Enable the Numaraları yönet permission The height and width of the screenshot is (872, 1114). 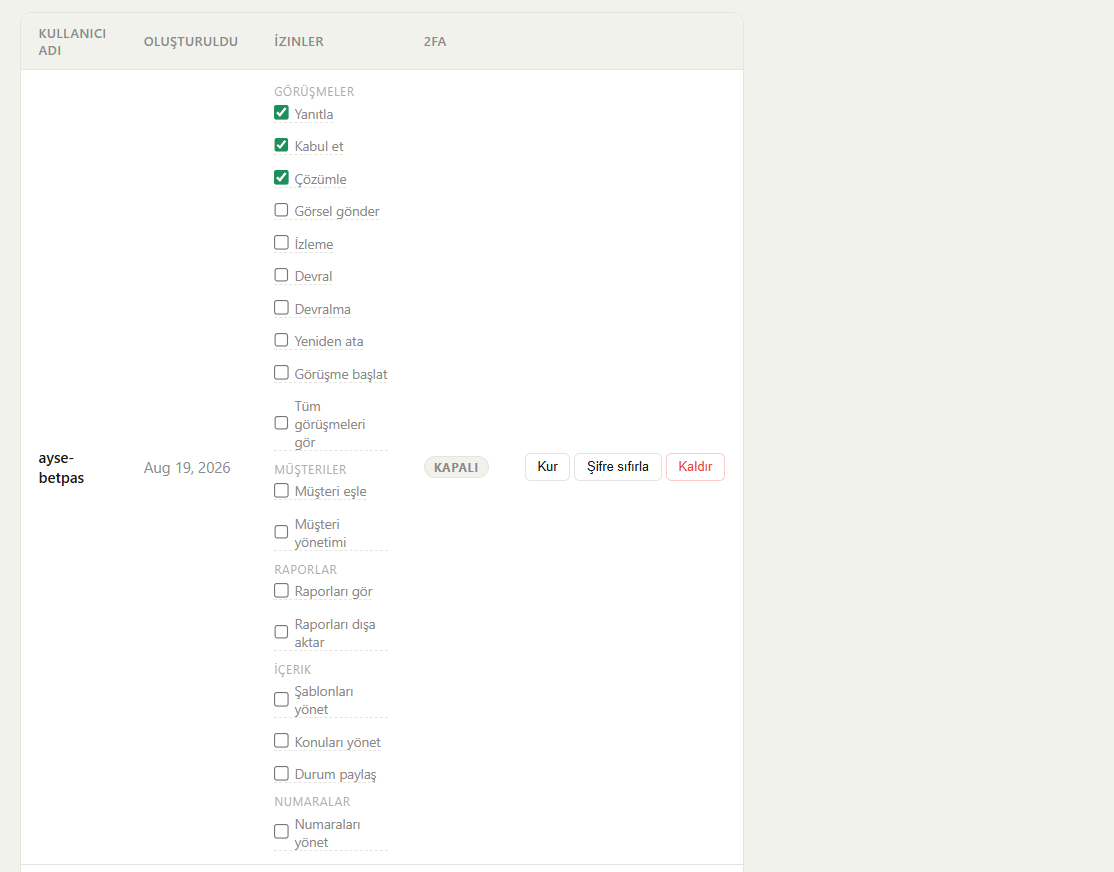[x=281, y=831]
